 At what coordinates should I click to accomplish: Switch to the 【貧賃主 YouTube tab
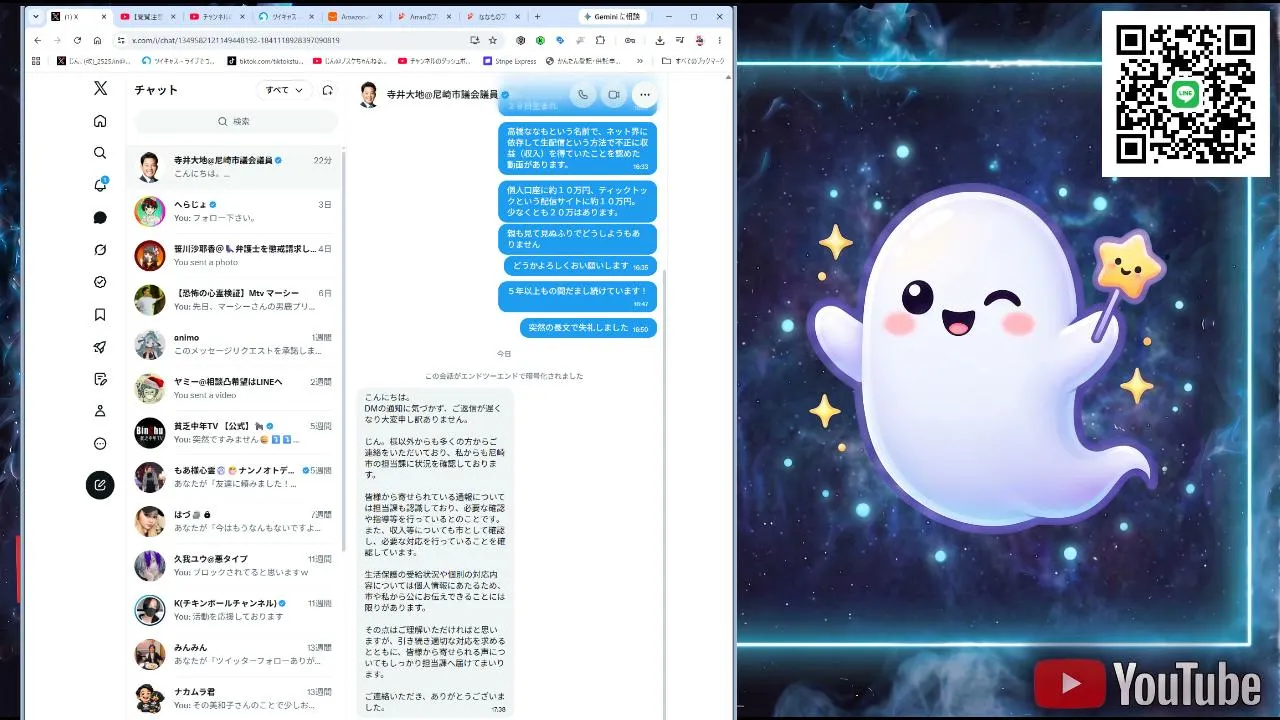coord(148,17)
